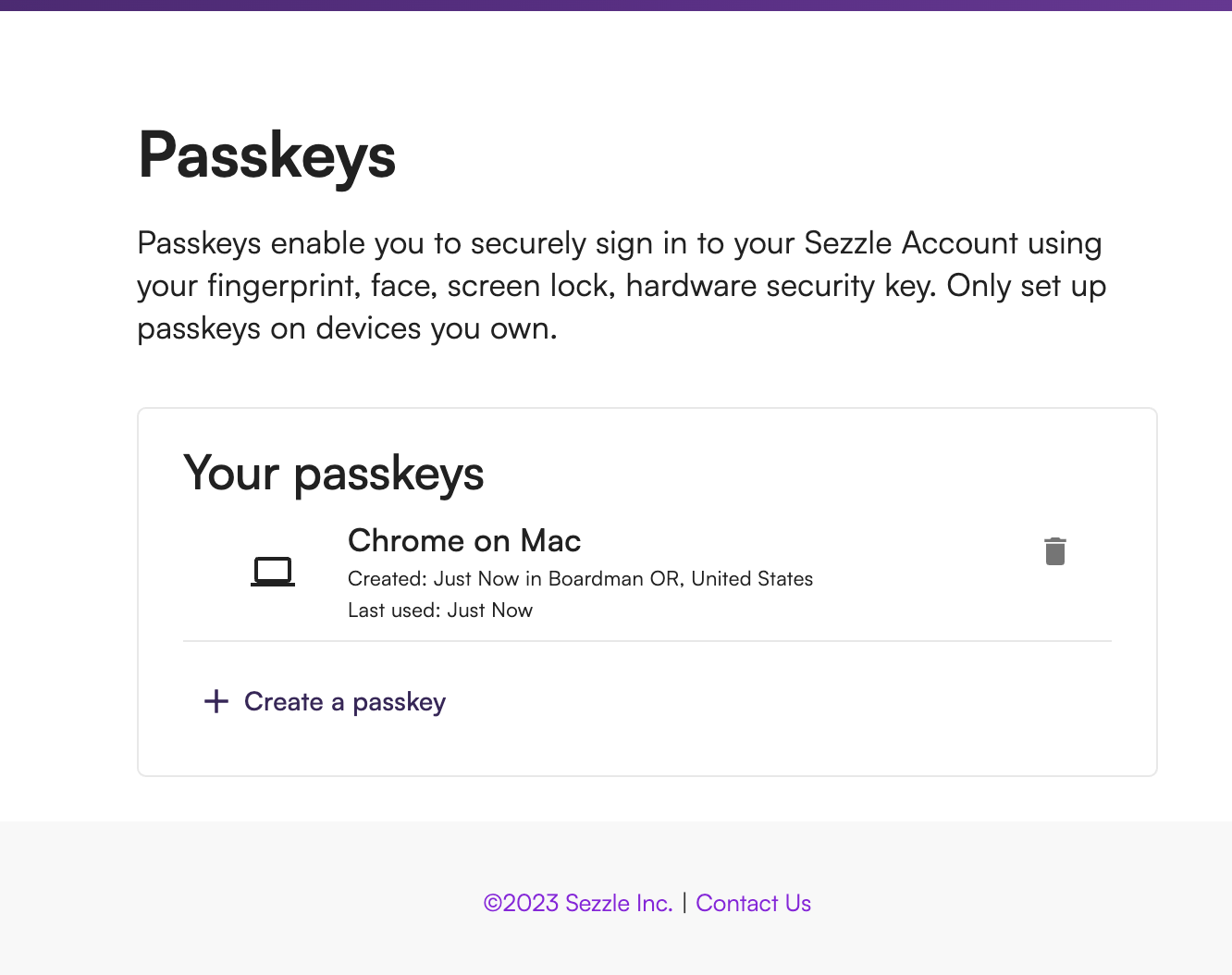Click the Last used: Just Now text
This screenshot has width=1232, height=975.
click(440, 611)
